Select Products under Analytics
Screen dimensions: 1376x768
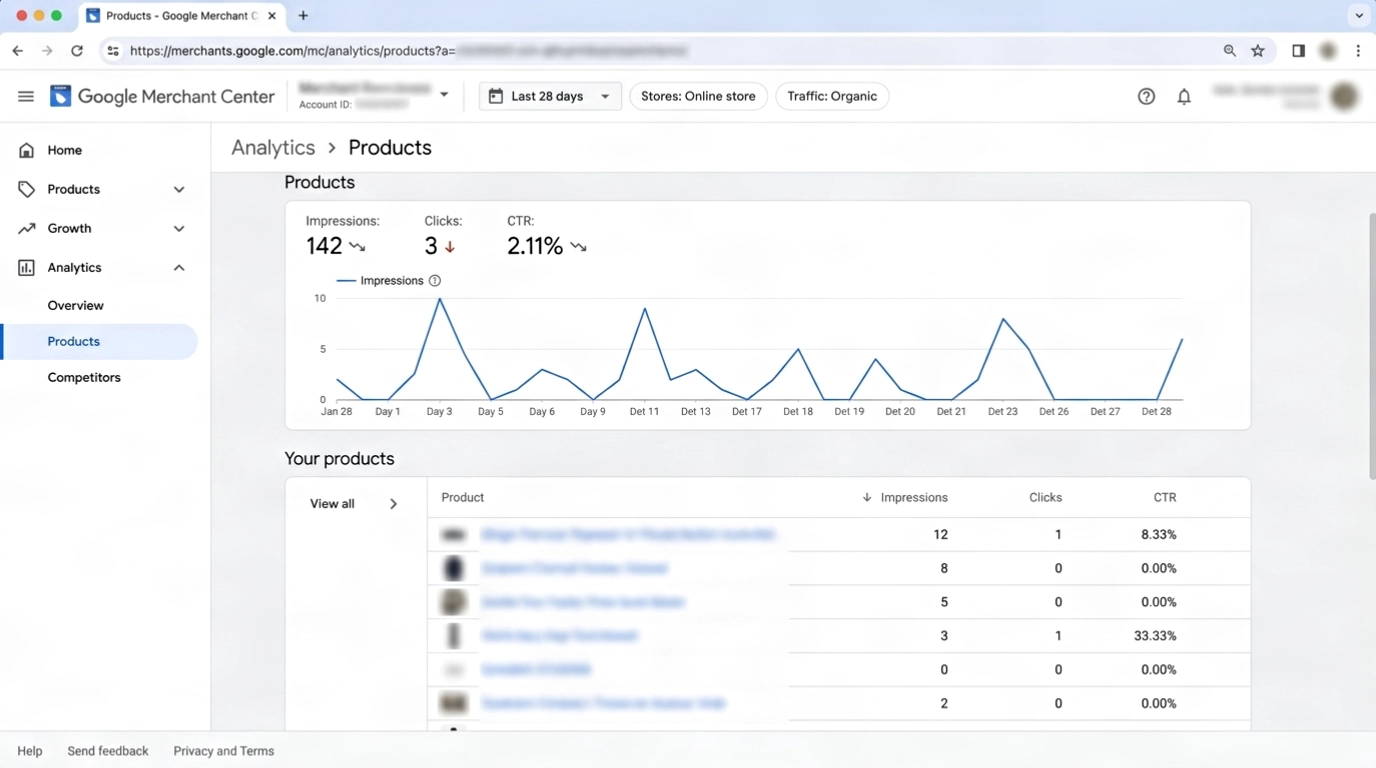pyautogui.click(x=100, y=342)
